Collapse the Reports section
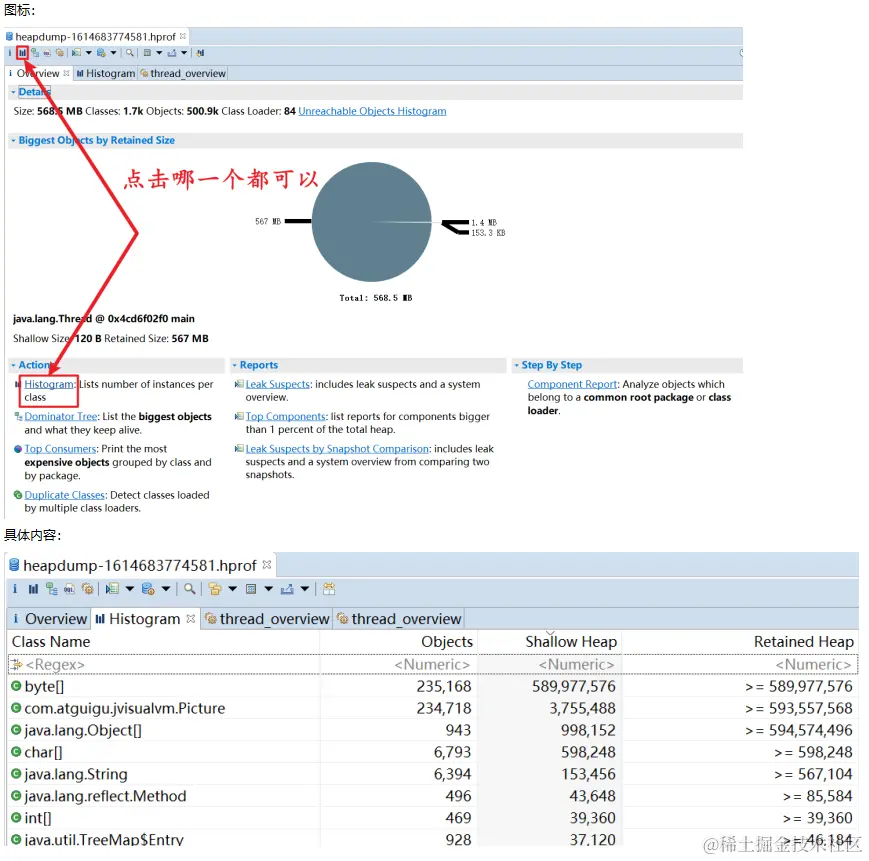 click(234, 365)
